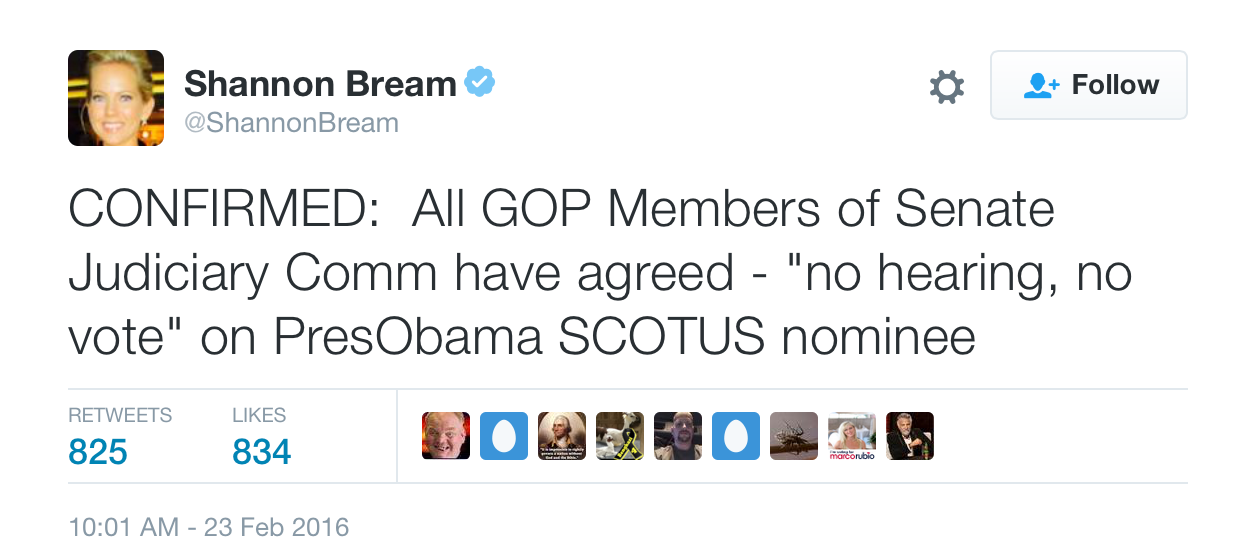Click the person-plus icon on Follow
The image size is (1254, 554).
pyautogui.click(x=1041, y=86)
